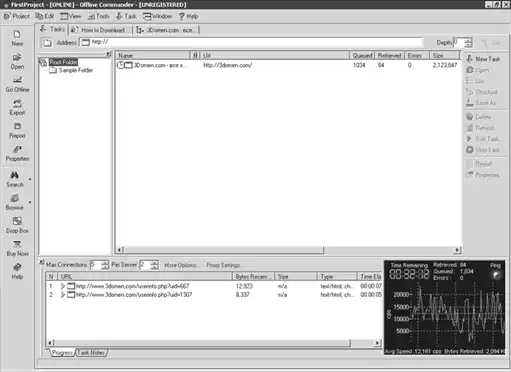Viewport: 511px width, 372px height.
Task: Click the New project icon in sidebar
Action: (x=17, y=38)
